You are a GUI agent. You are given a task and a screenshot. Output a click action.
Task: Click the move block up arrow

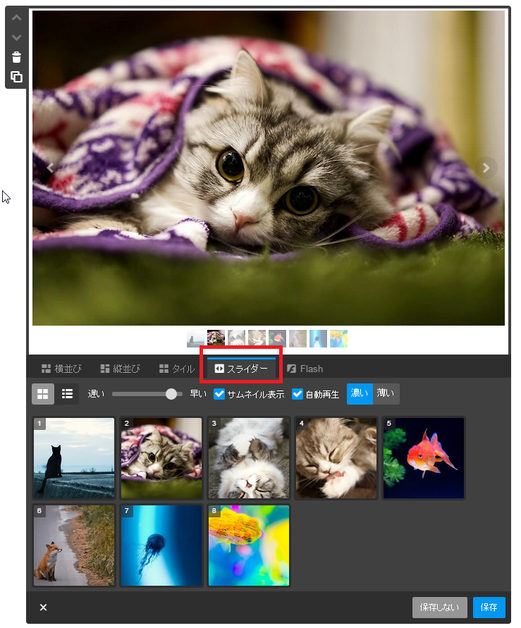16,18
